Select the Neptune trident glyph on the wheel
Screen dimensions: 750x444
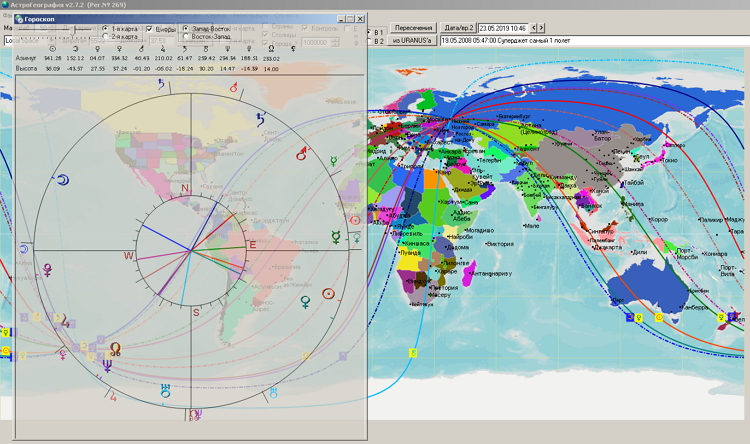pyautogui.click(x=107, y=366)
